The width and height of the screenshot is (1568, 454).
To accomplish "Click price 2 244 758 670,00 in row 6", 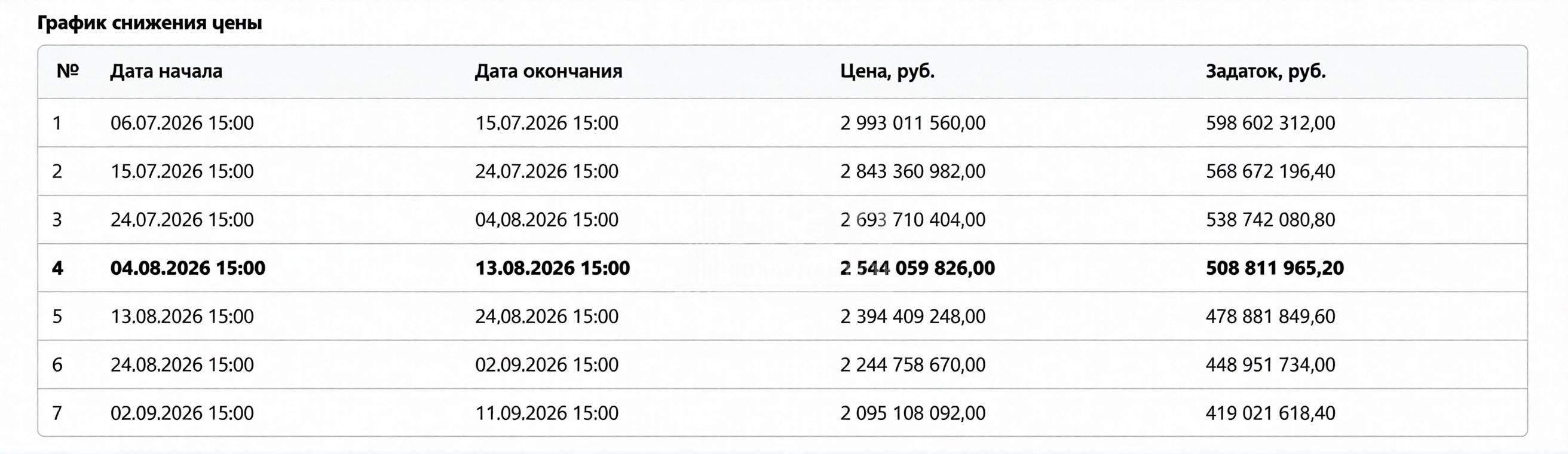I will [x=912, y=364].
